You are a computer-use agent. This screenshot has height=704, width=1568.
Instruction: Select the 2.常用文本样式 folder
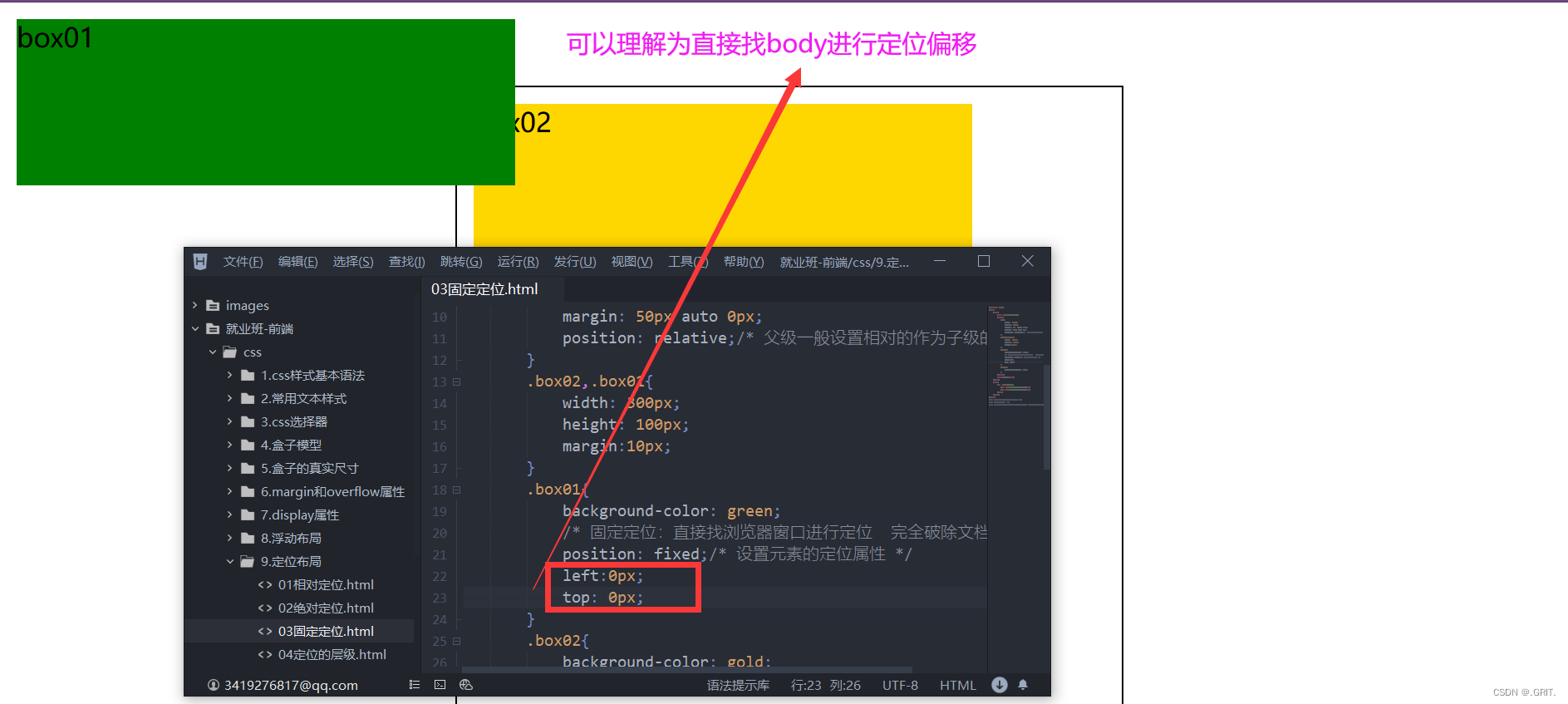303,399
